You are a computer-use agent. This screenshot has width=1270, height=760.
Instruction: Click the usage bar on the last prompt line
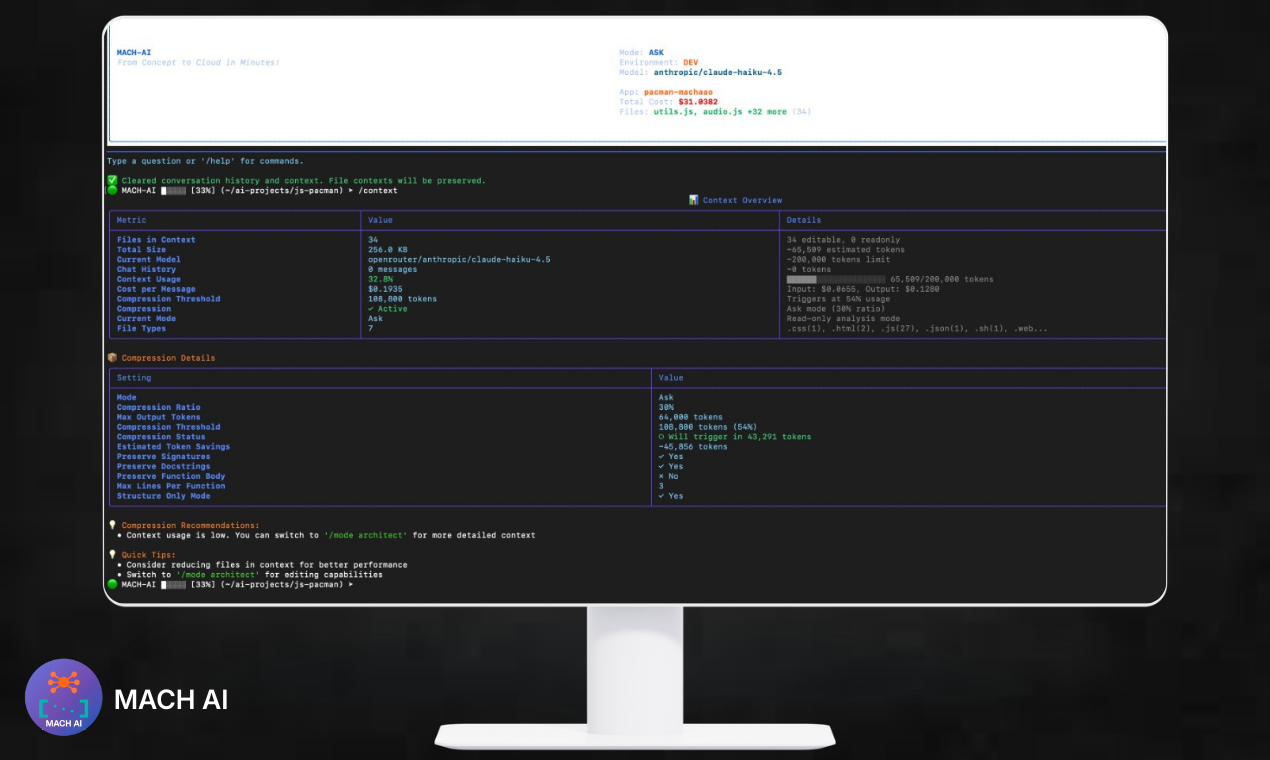coord(174,584)
